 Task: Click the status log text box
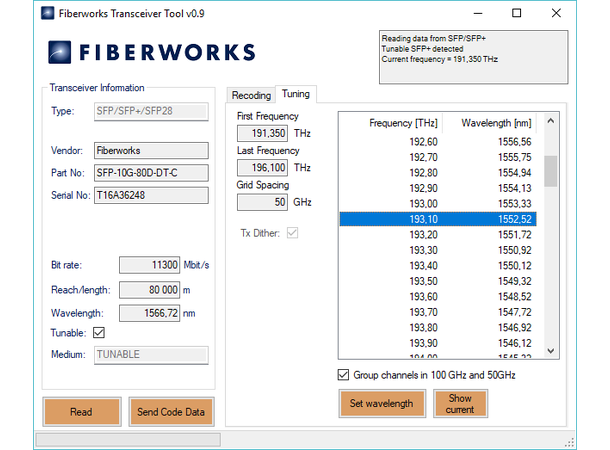(473, 57)
